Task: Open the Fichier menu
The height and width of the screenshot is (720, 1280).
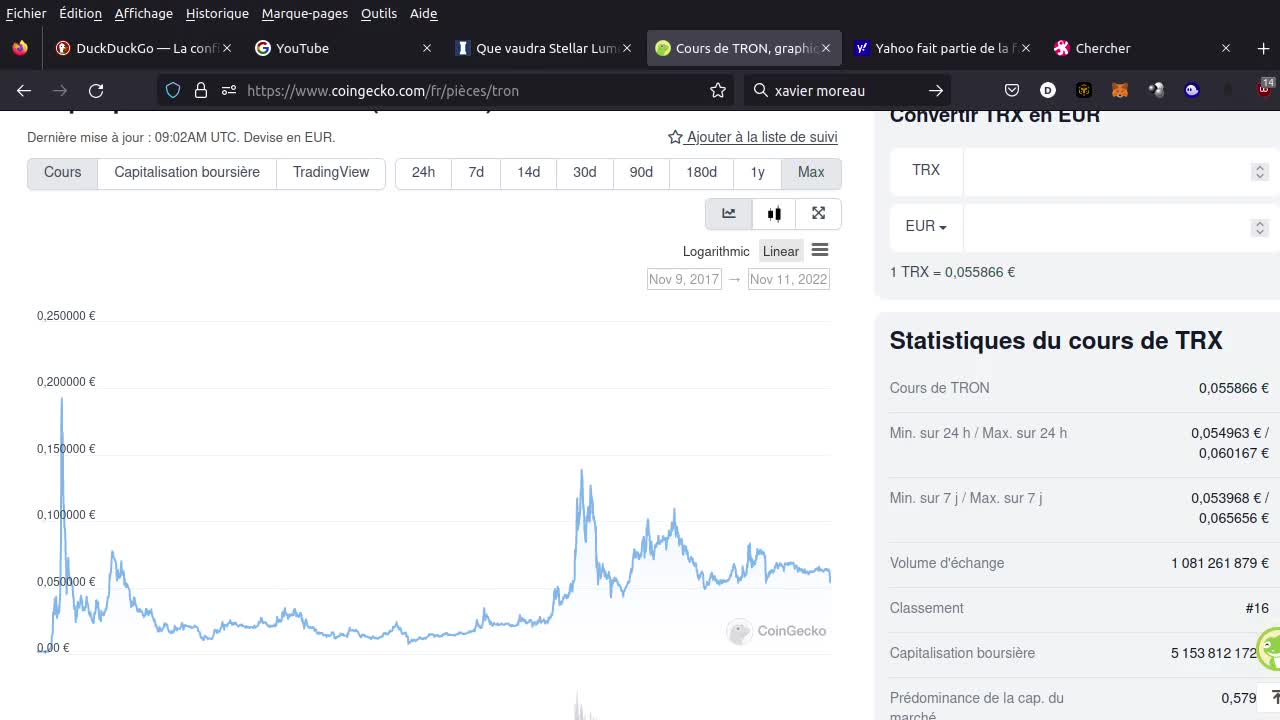Action: [x=26, y=13]
